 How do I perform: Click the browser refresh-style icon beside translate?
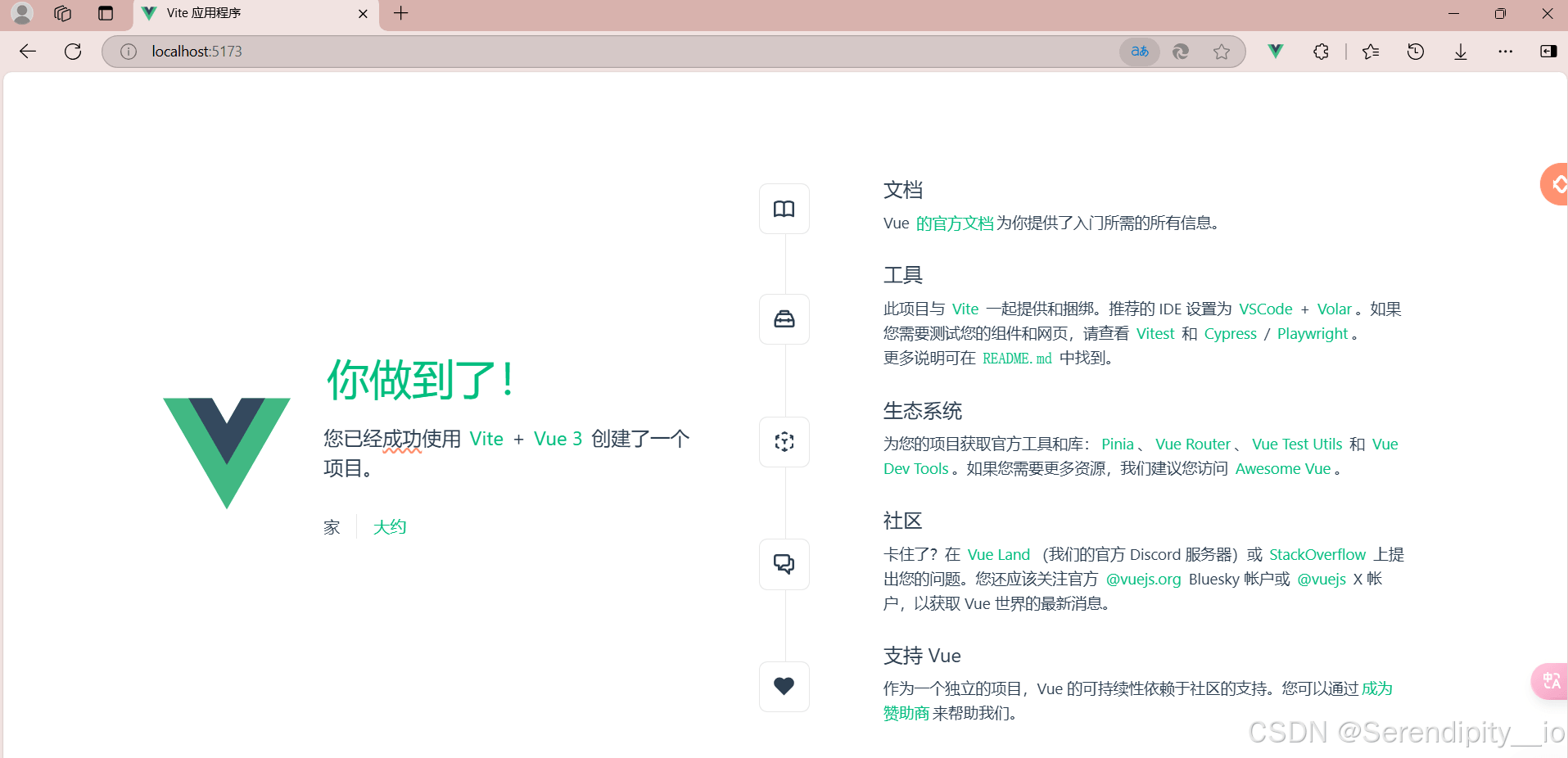coord(1181,52)
